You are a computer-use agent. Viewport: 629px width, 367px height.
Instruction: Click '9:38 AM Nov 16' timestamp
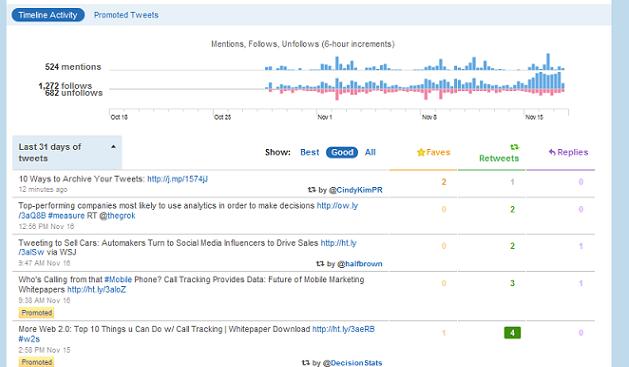coord(44,300)
